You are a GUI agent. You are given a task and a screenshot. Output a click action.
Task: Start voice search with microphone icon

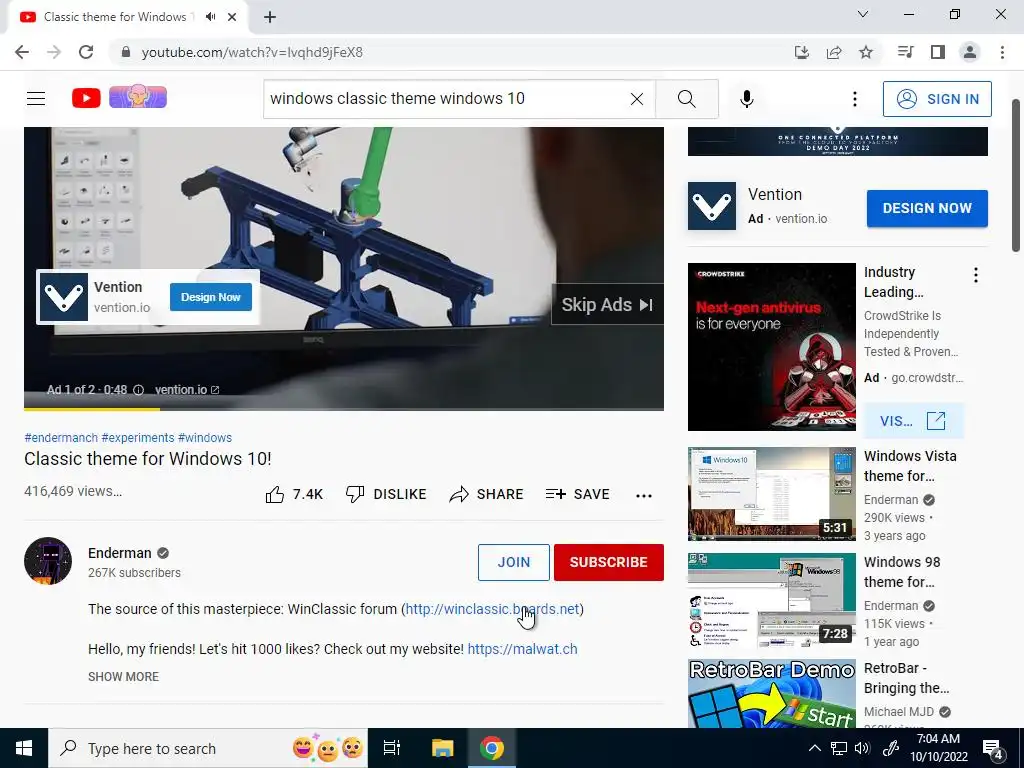(x=747, y=99)
